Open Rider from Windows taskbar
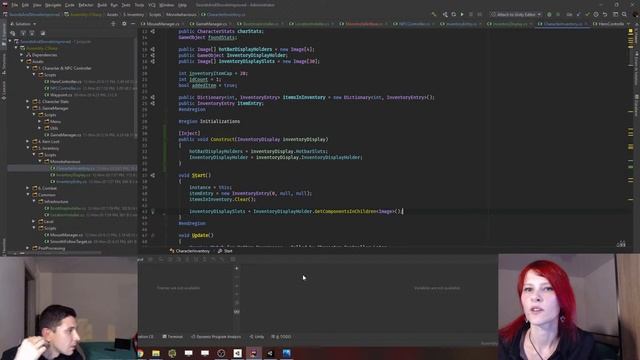Image resolution: width=640 pixels, height=360 pixels. pos(253,353)
